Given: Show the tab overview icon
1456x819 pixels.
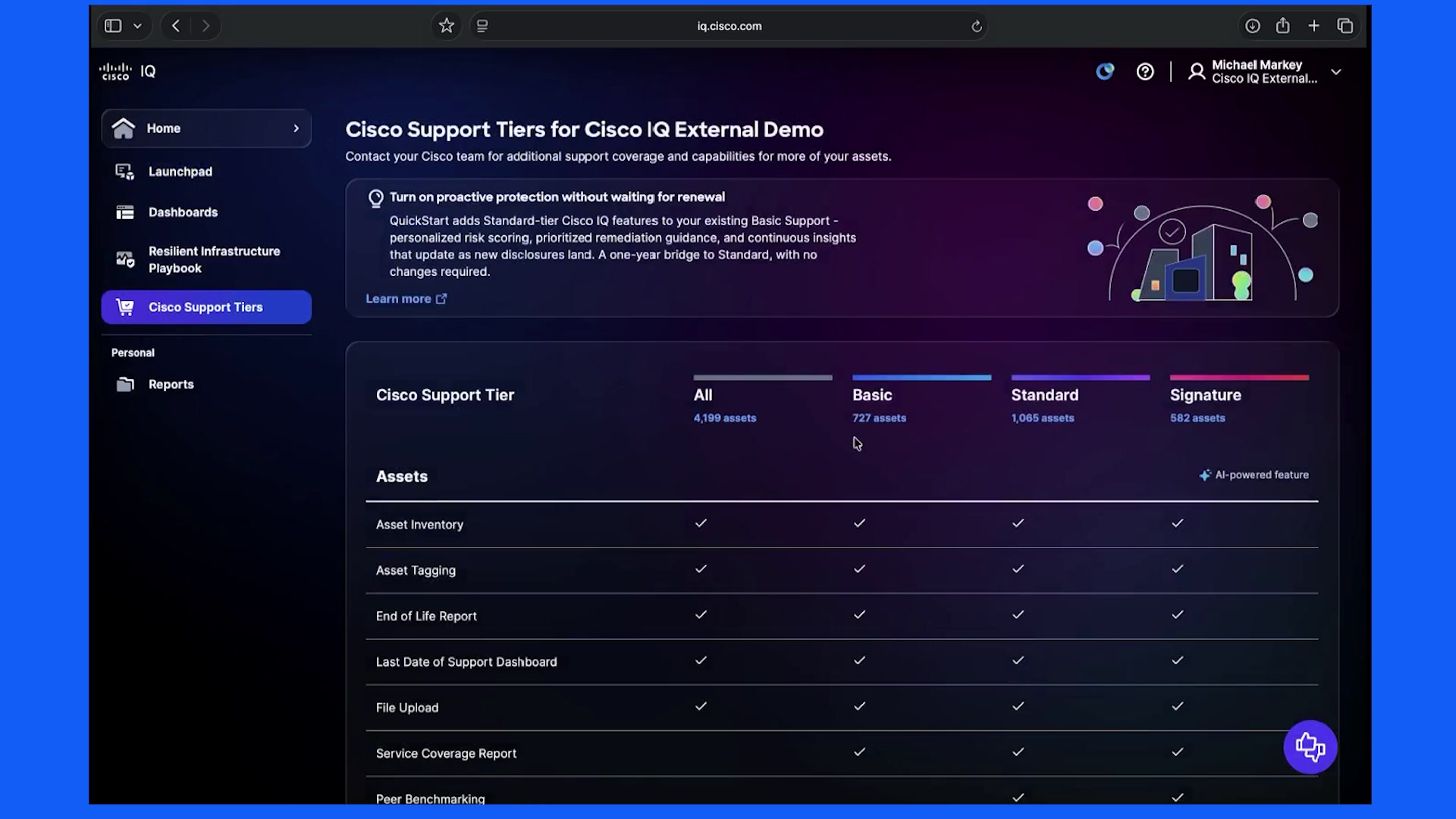Looking at the screenshot, I should (1345, 26).
